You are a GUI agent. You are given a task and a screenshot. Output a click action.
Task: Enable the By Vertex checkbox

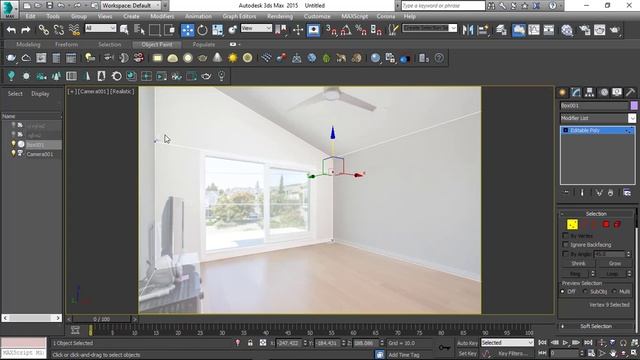[x=565, y=236]
